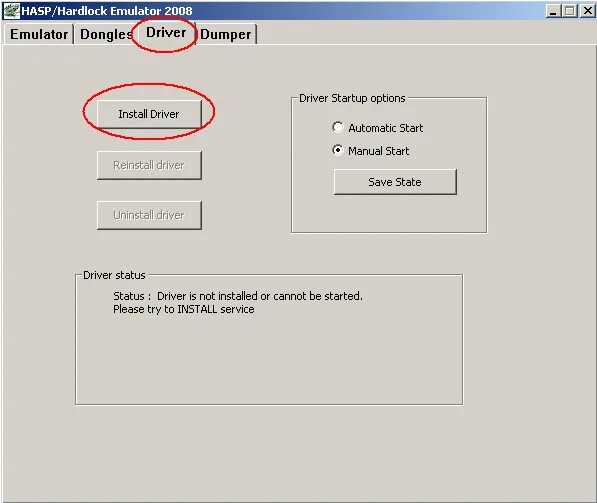Click the disabled Uninstall driver button
The width and height of the screenshot is (597, 503).
point(149,215)
